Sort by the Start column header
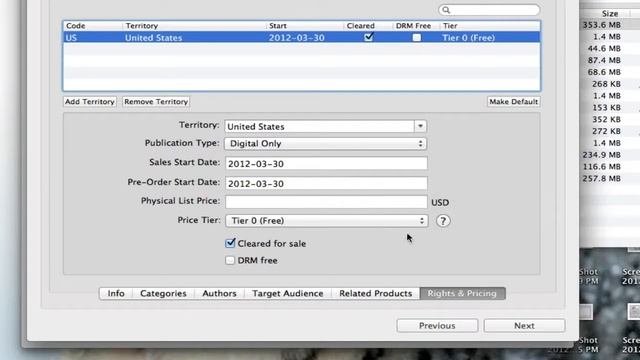The image size is (640, 360). click(x=305, y=26)
